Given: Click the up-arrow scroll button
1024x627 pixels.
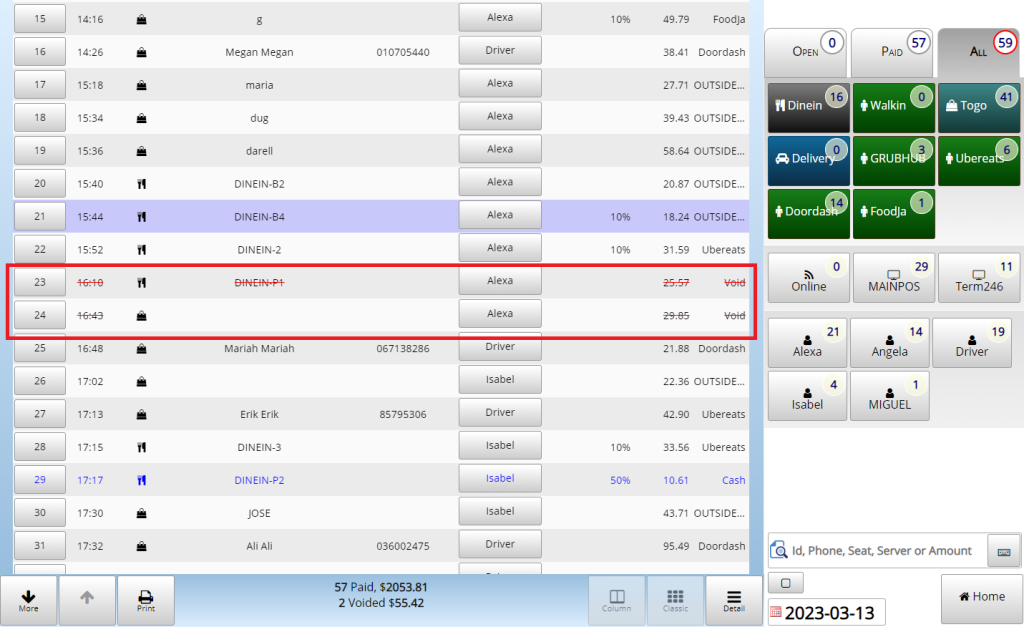Looking at the screenshot, I should (x=87, y=600).
